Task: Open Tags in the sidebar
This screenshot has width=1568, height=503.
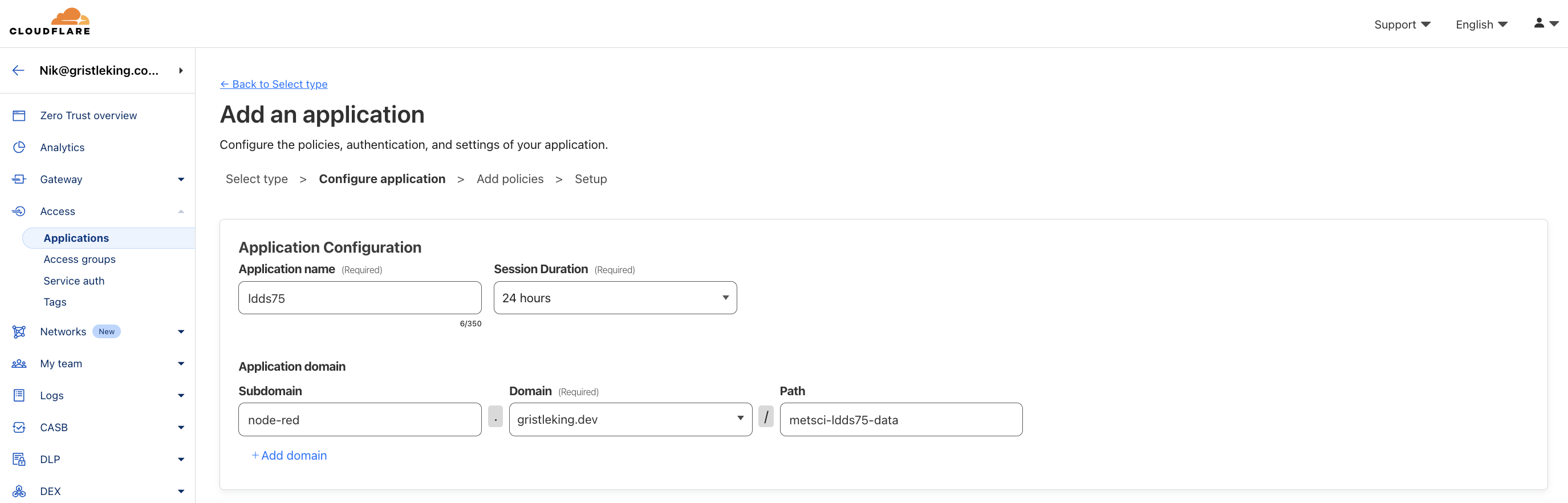Action: point(55,302)
